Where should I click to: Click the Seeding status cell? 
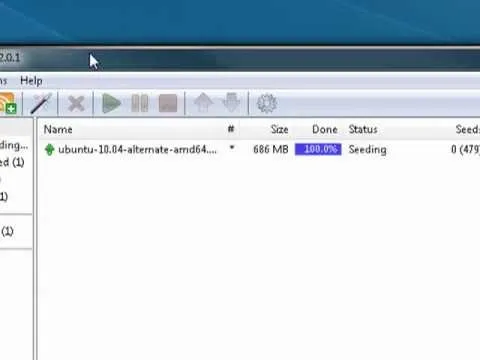368,150
